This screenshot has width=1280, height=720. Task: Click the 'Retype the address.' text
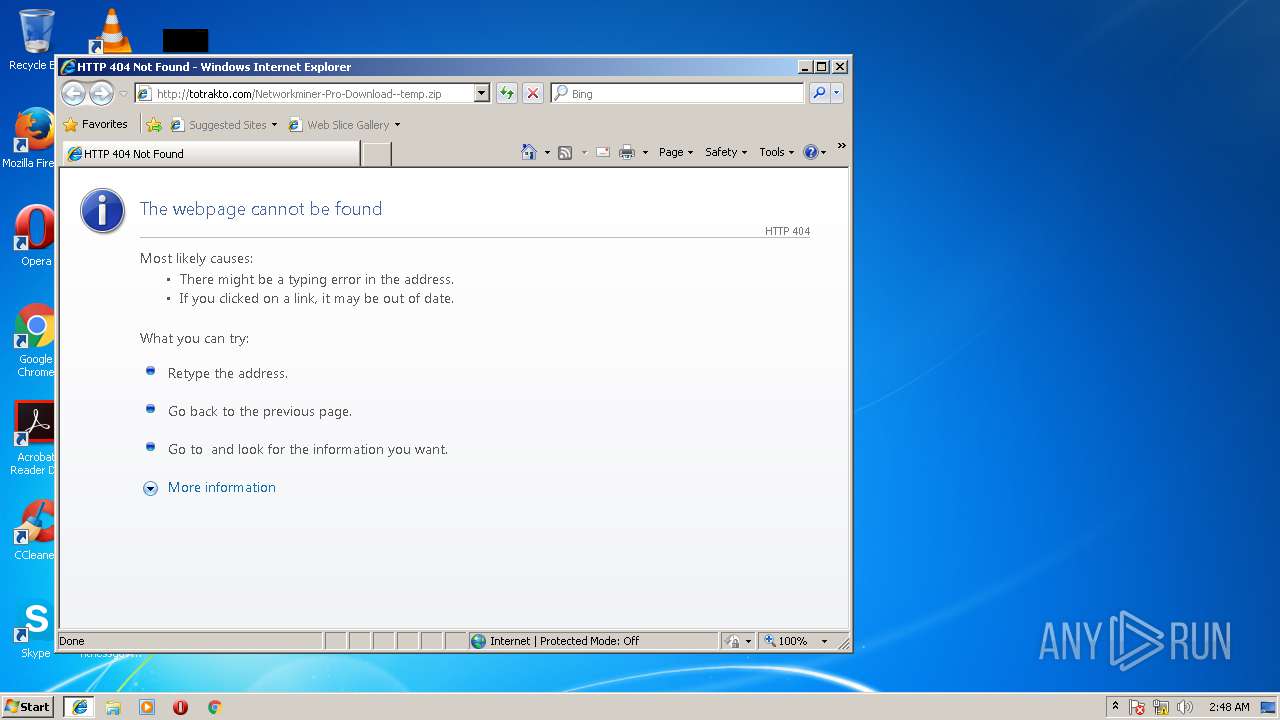(x=228, y=373)
